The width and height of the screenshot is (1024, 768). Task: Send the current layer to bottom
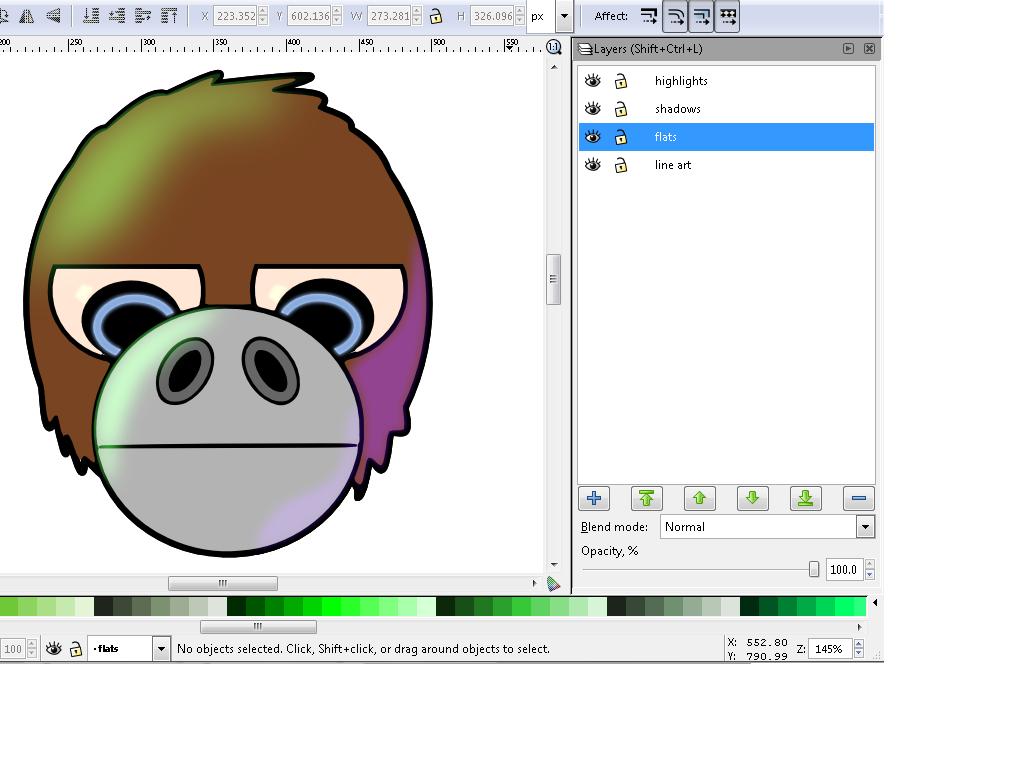[x=805, y=498]
